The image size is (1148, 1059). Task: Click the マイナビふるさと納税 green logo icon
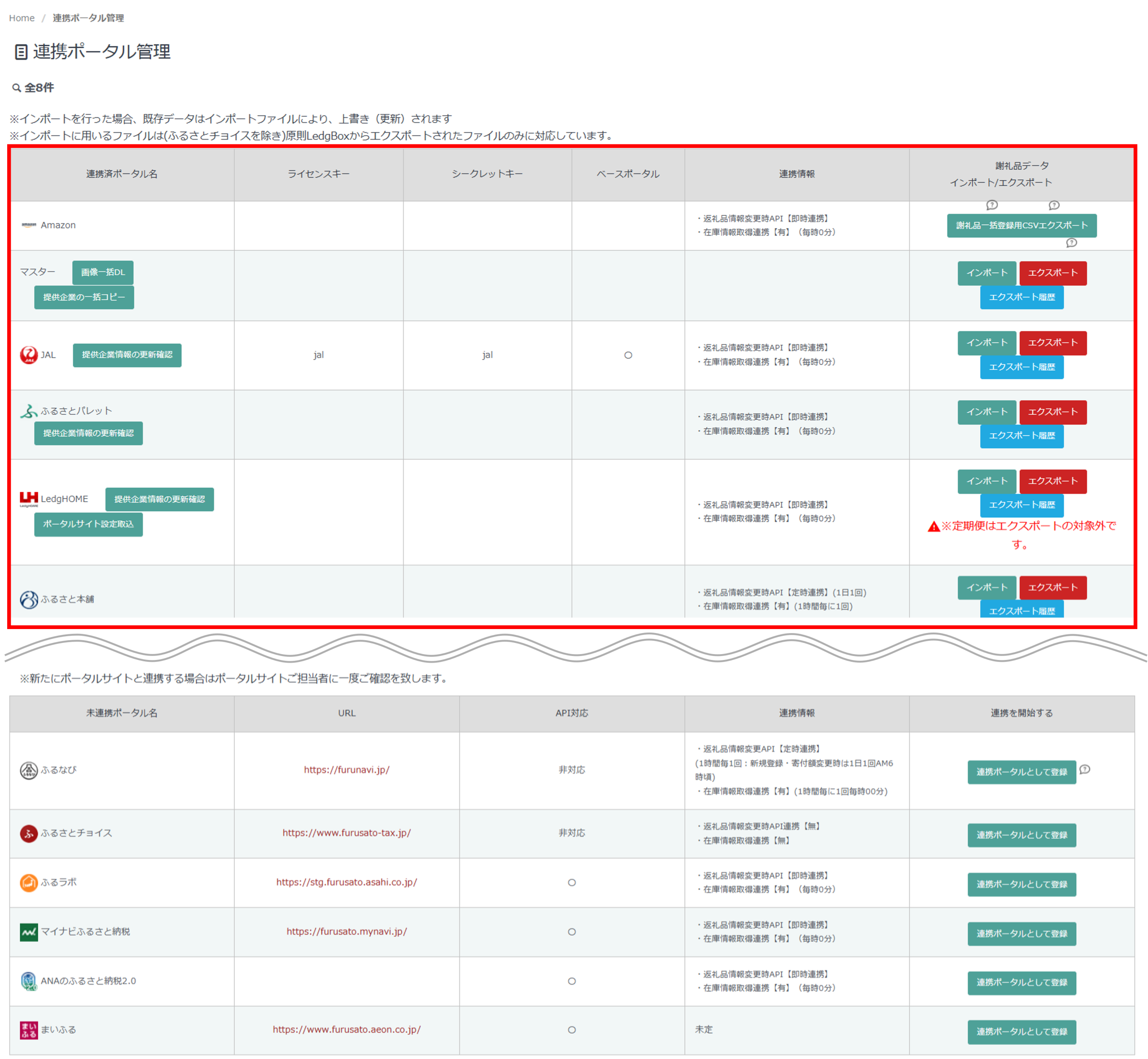tap(29, 932)
